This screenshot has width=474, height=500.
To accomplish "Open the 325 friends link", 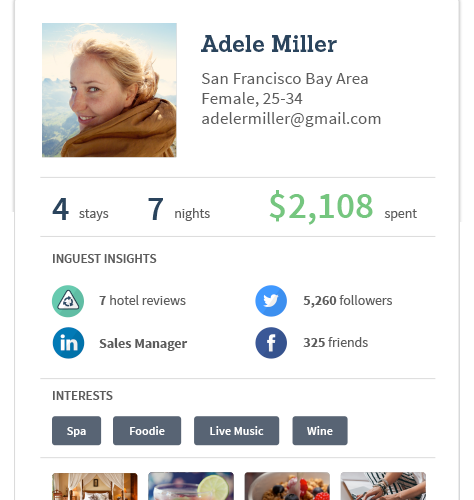I will 336,343.
